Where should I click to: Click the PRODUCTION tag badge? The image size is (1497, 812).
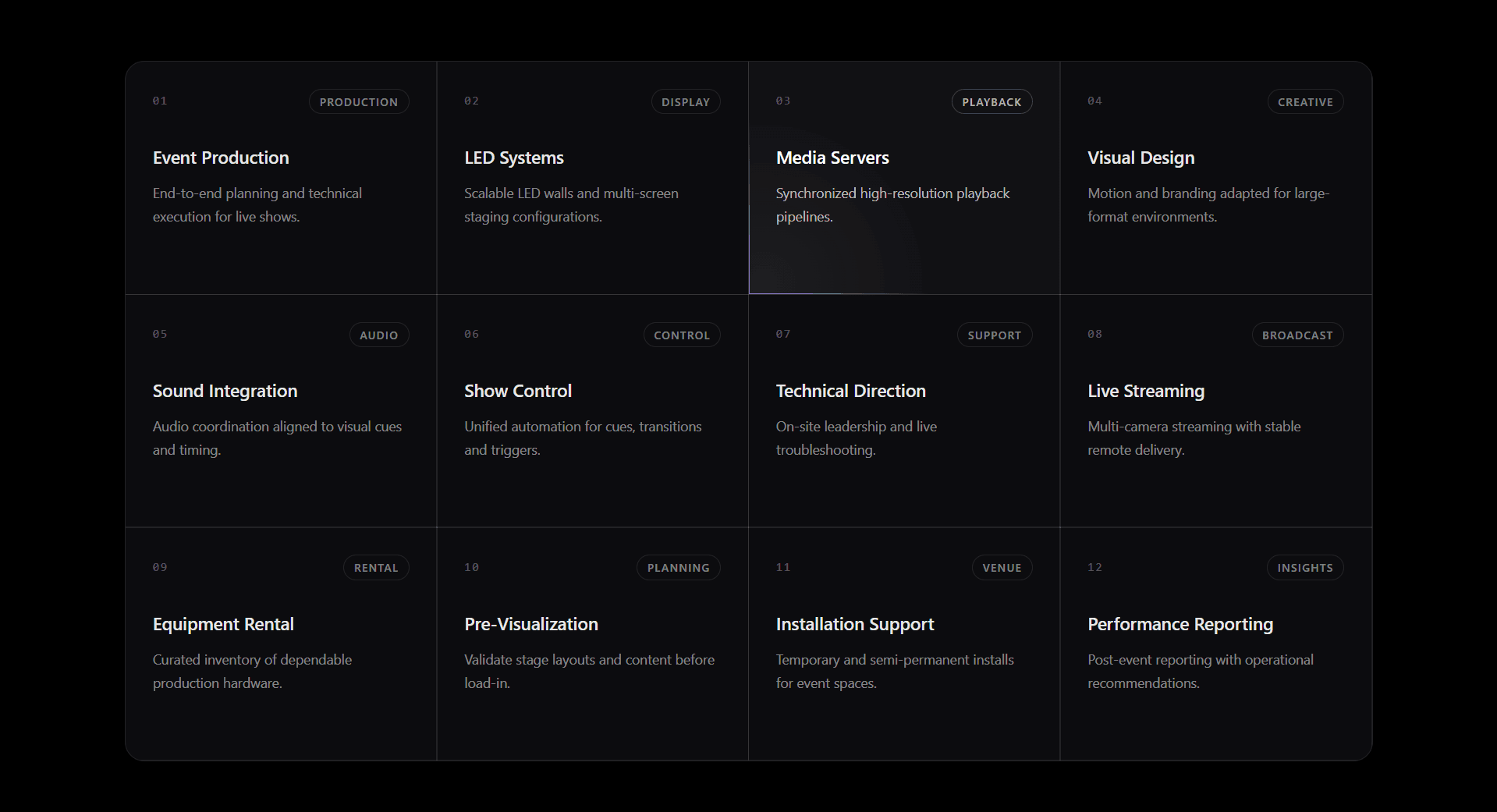(x=359, y=102)
